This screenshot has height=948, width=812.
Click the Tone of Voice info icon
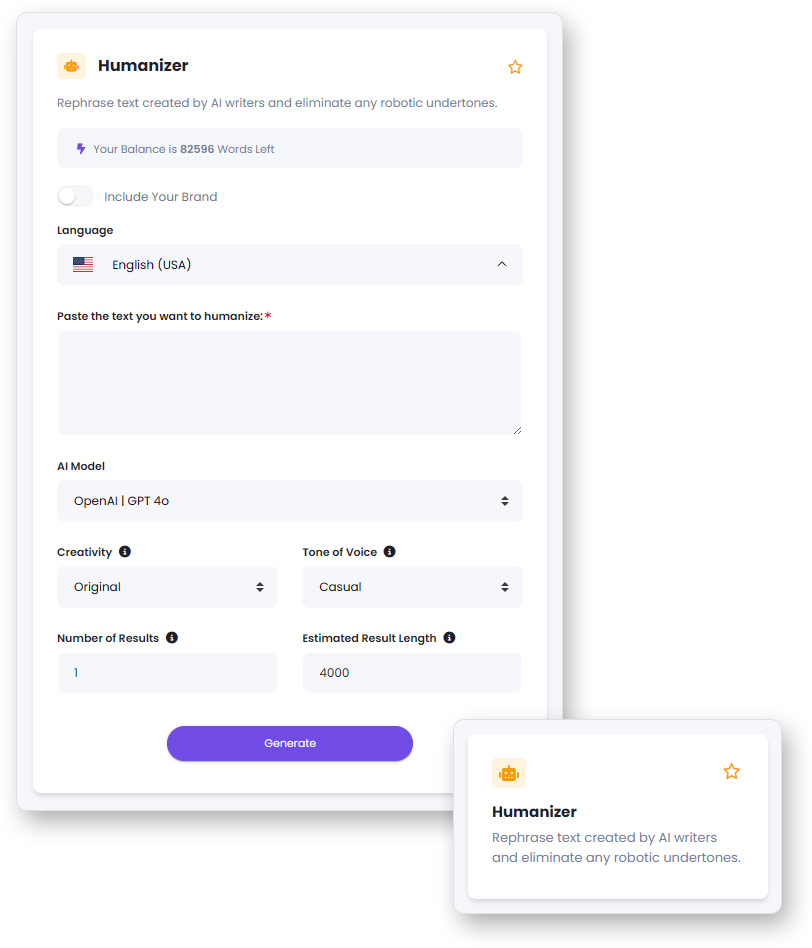pyautogui.click(x=389, y=552)
